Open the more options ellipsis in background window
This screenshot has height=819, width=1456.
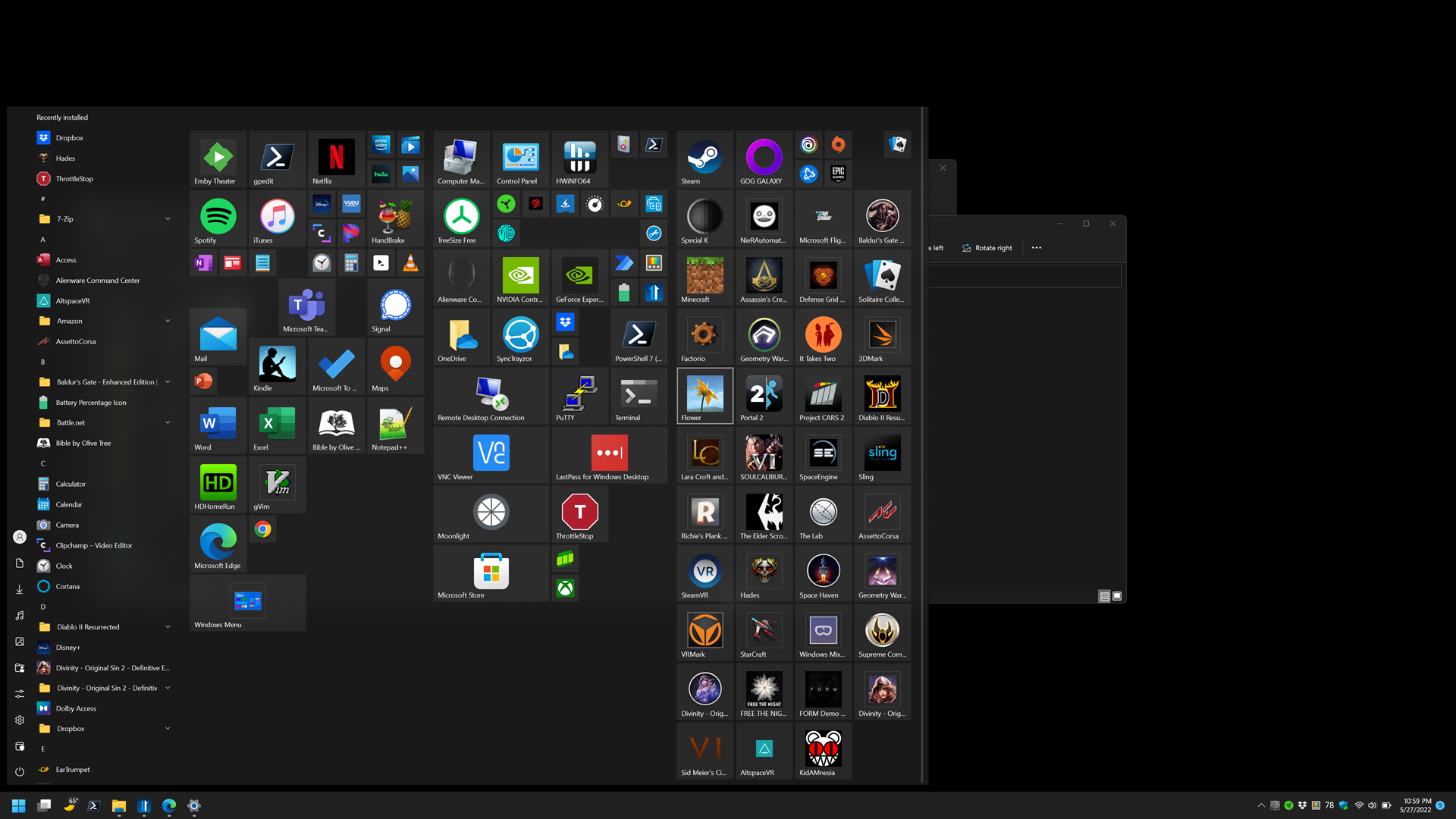click(1037, 248)
